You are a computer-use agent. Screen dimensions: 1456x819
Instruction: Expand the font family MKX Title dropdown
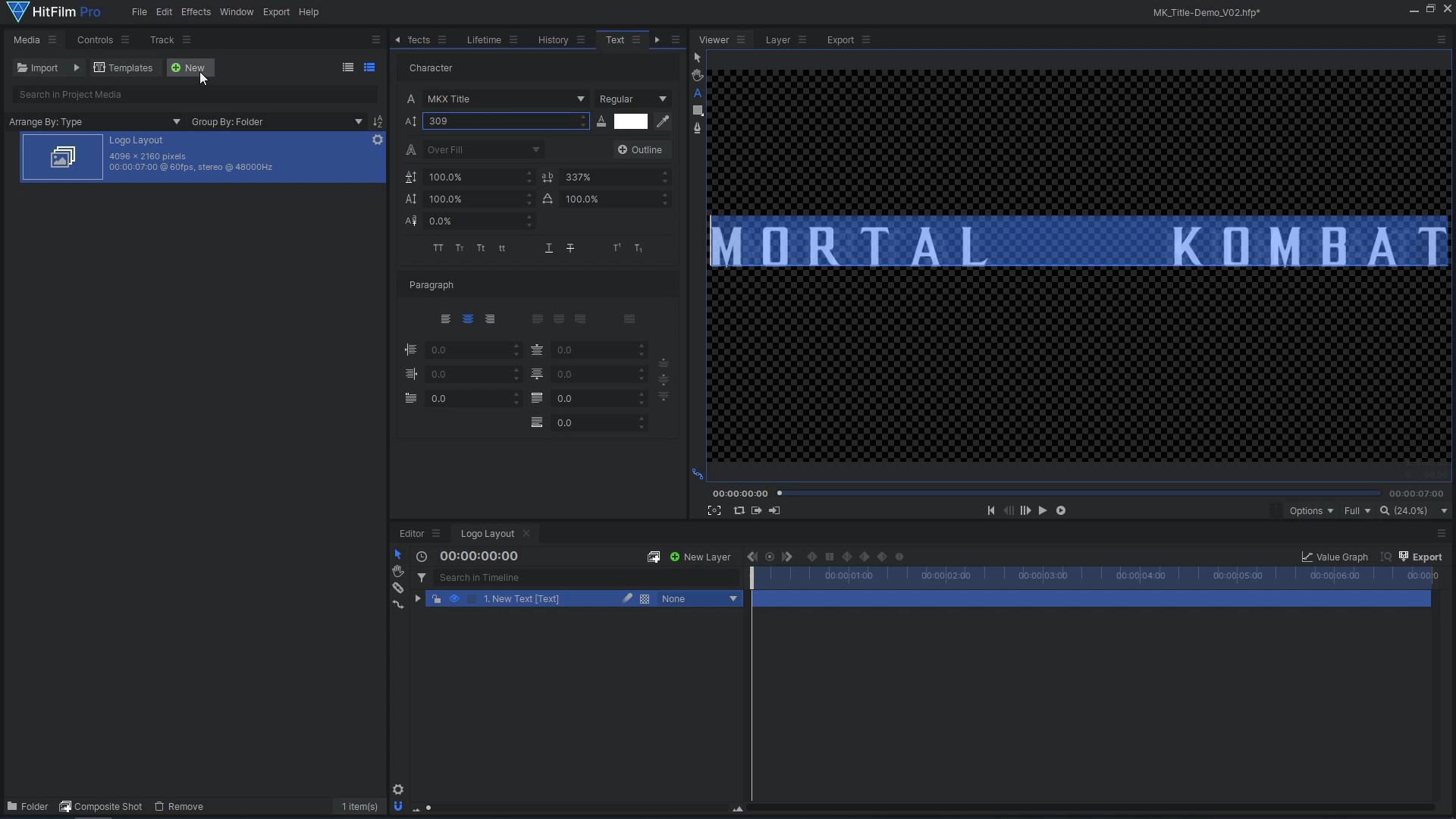(580, 99)
